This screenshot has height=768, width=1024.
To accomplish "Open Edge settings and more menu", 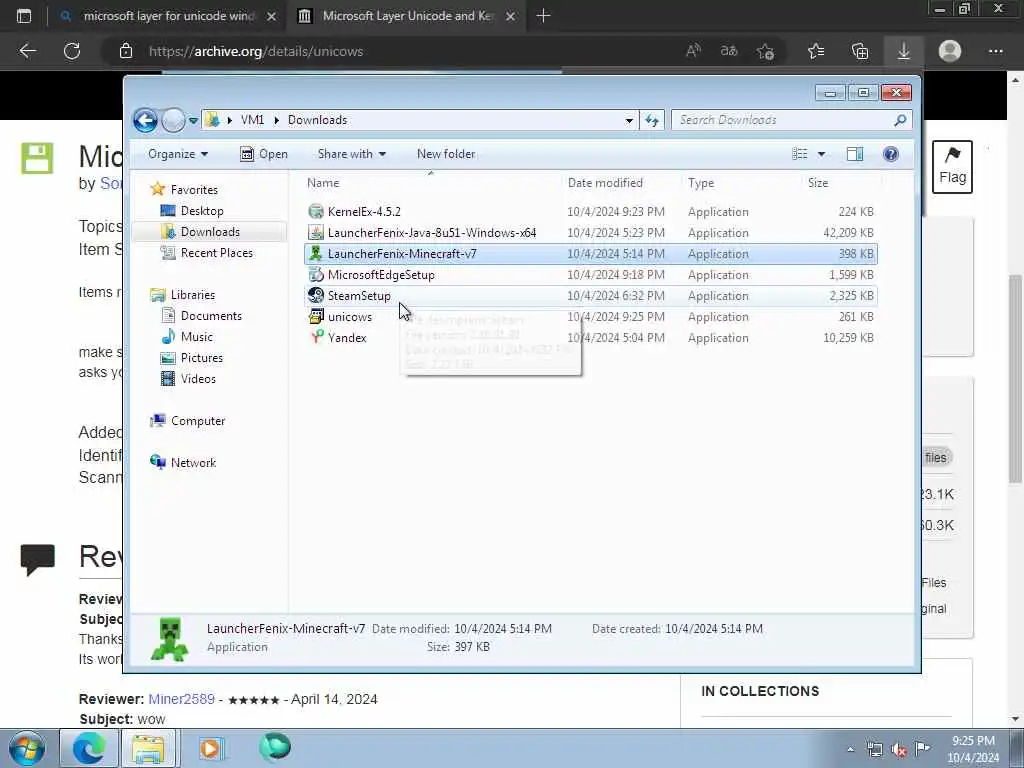I will coord(995,51).
